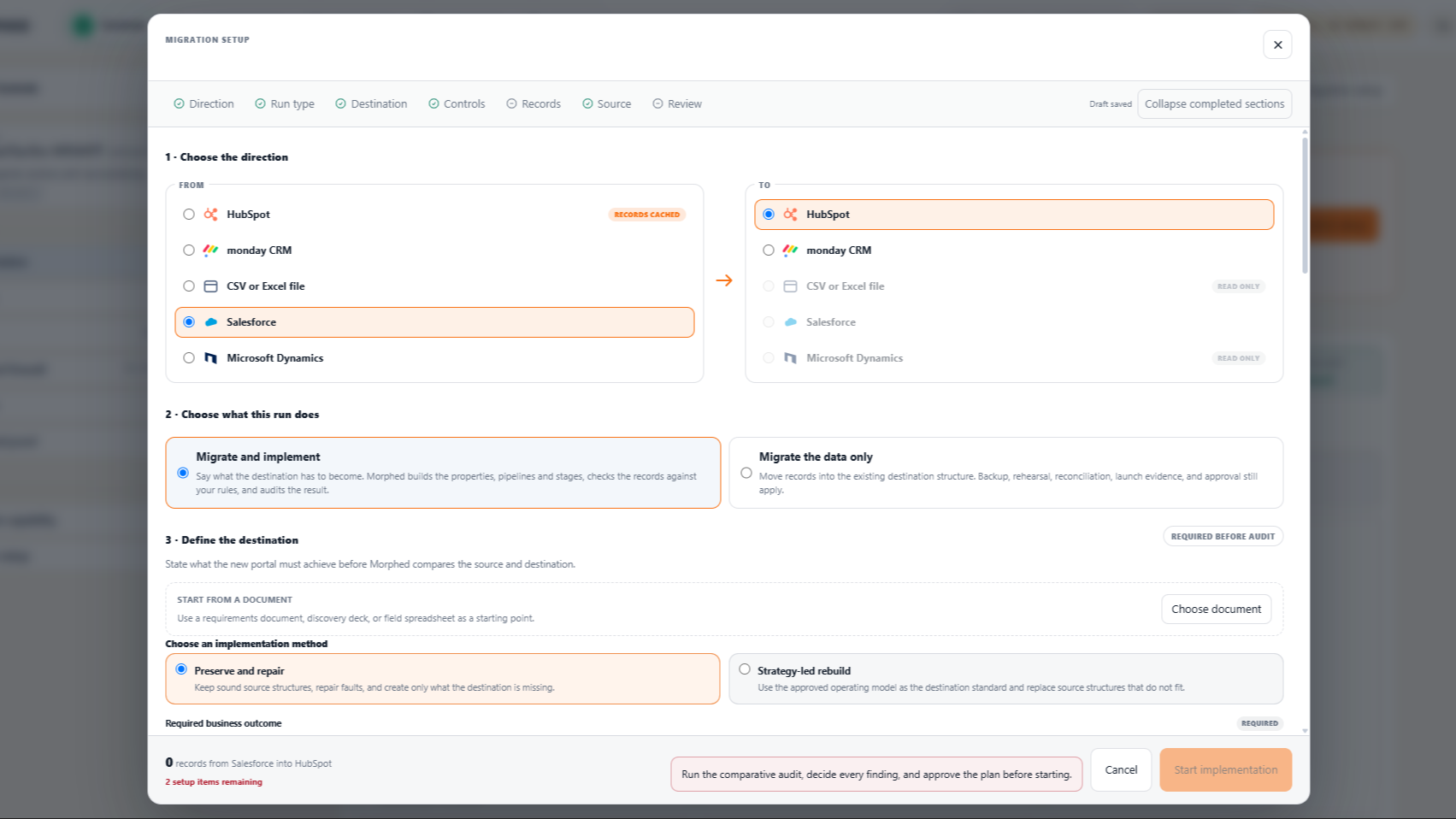1456x819 pixels.
Task: Cancel the migration setup
Action: click(x=1121, y=770)
